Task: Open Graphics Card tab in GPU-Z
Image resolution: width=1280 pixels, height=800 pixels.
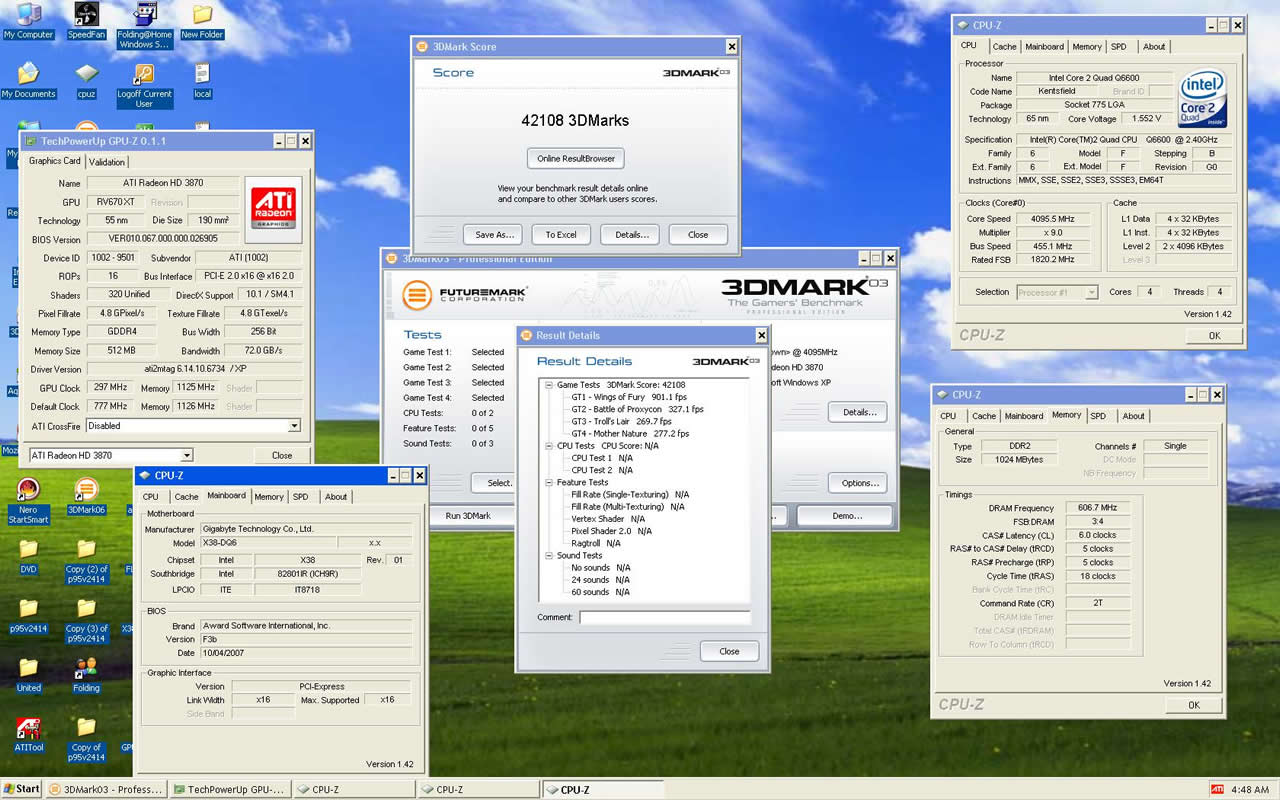Action: (x=54, y=161)
